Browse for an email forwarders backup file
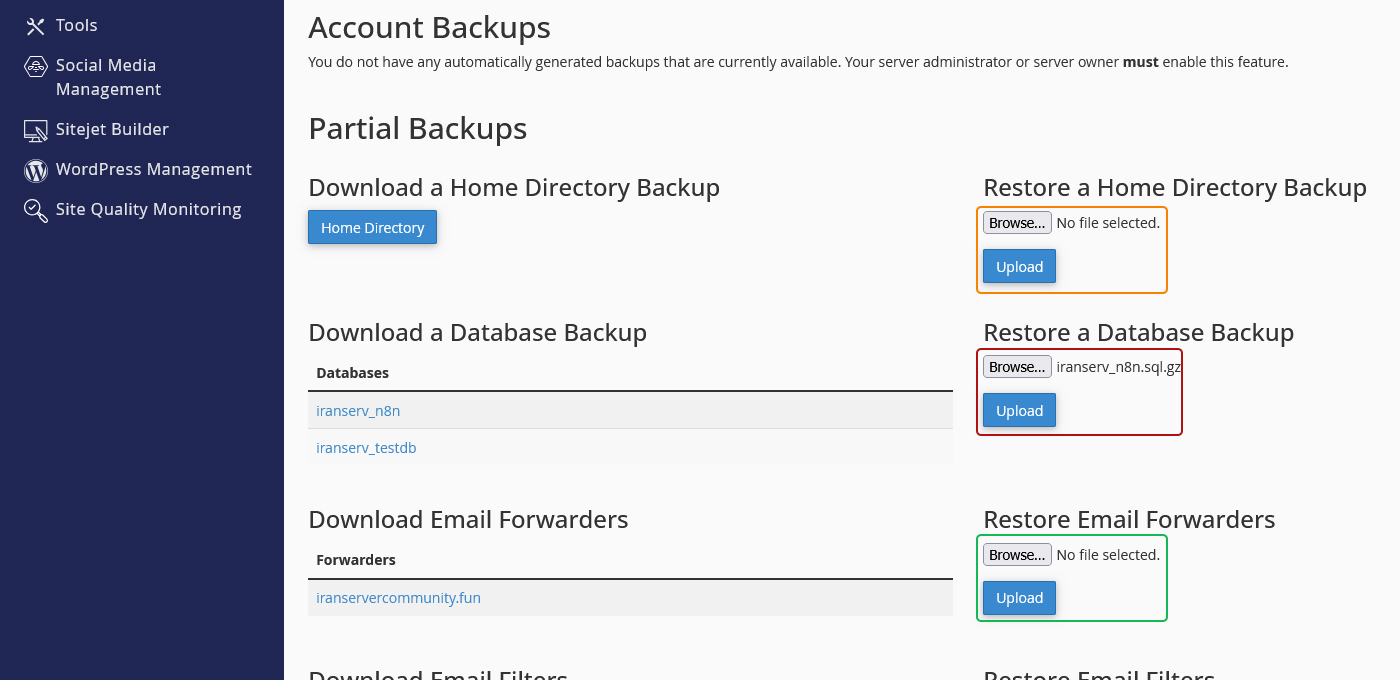The width and height of the screenshot is (1400, 680). click(1017, 555)
